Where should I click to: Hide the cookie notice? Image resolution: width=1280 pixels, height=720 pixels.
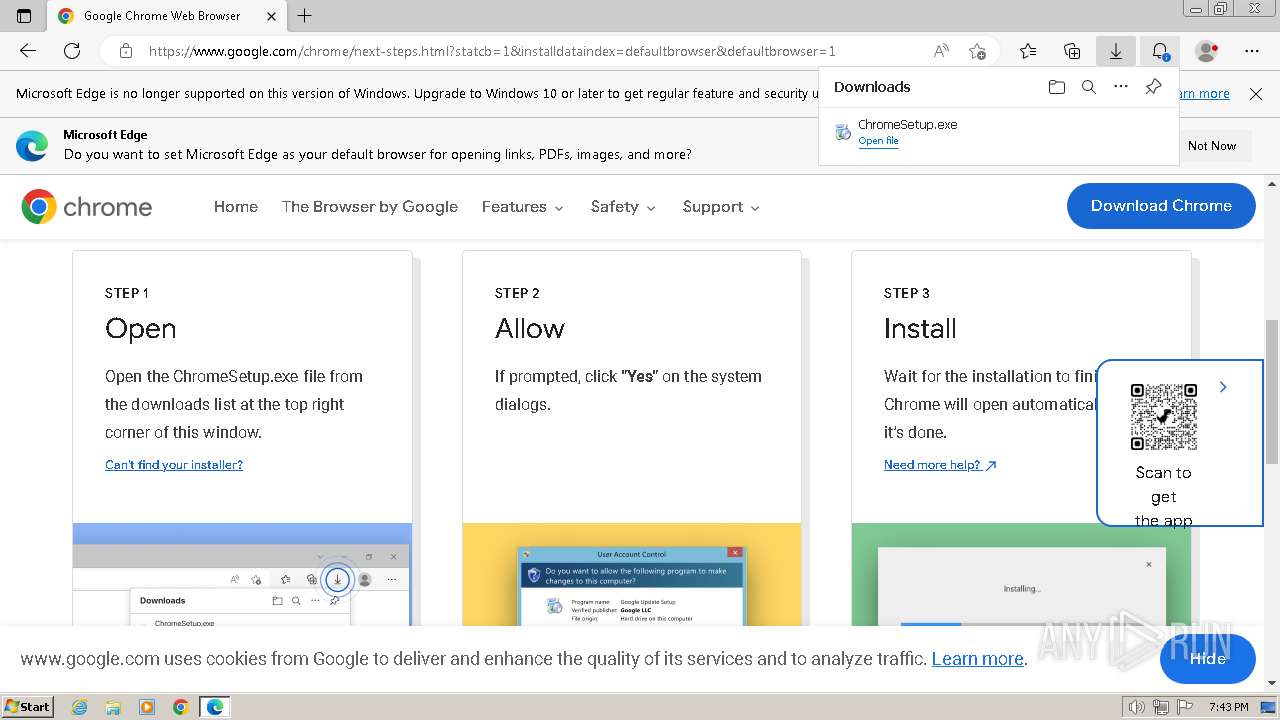(1207, 659)
